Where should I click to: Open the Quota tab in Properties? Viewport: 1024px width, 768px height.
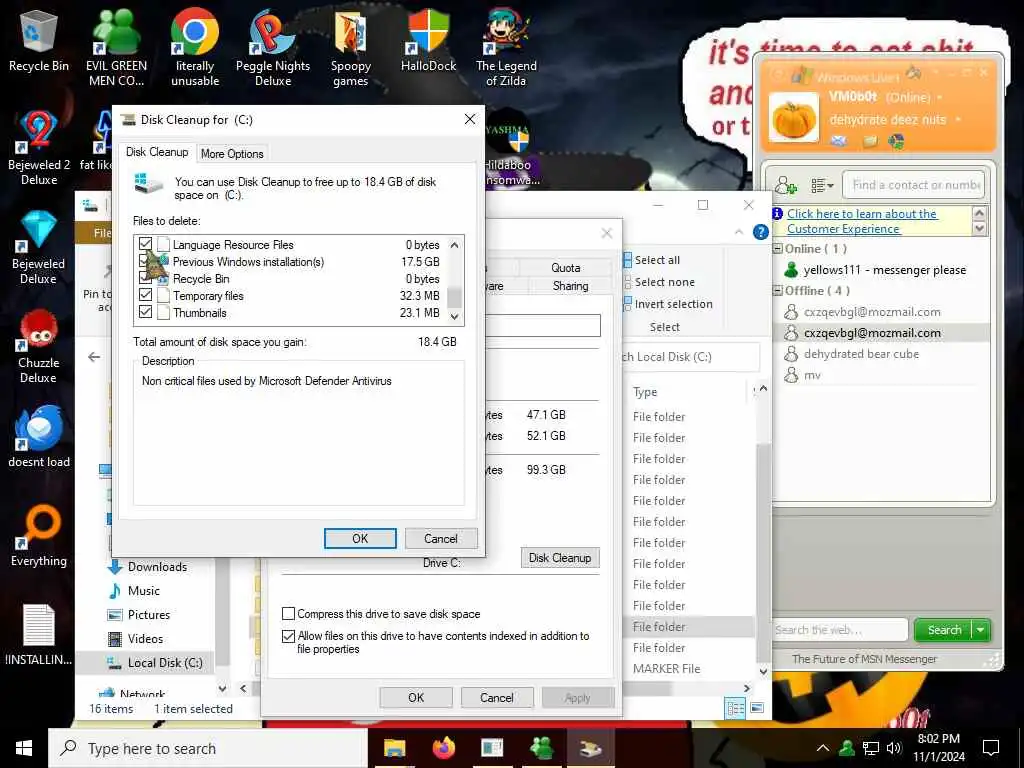[566, 267]
